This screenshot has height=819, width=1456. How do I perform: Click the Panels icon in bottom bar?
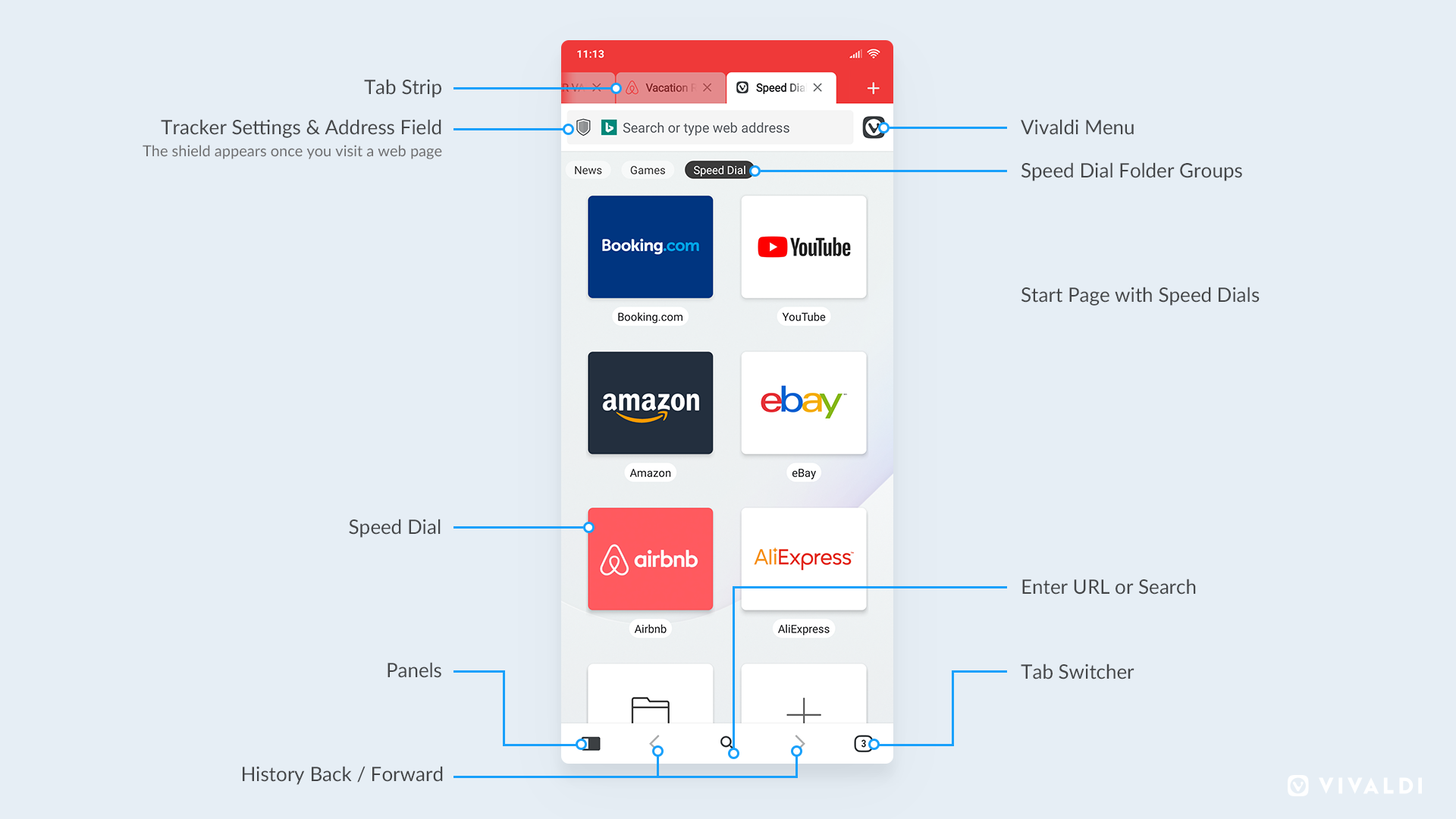coord(591,742)
